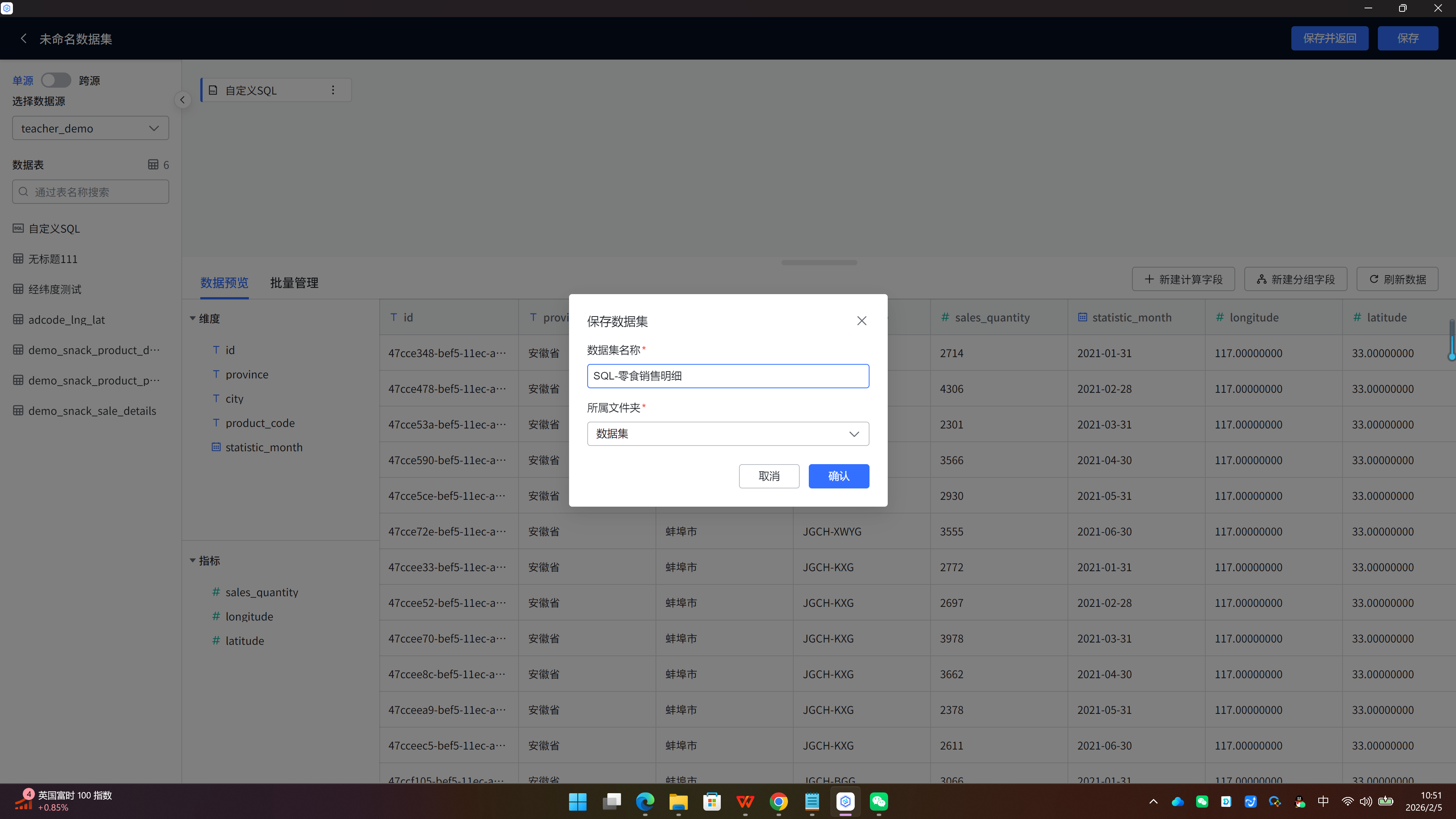Open the three-dot menu on 自定义SQL node
1456x819 pixels.
[x=333, y=90]
